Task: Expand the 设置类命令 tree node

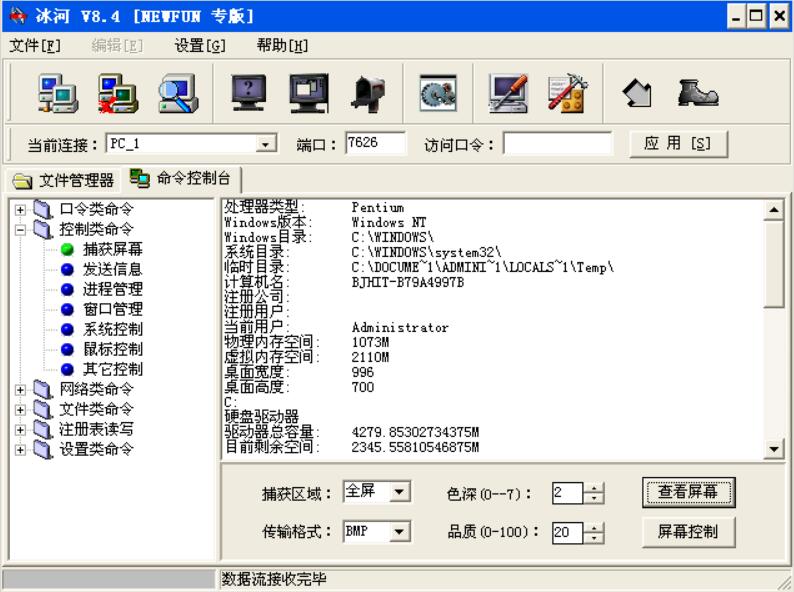Action: pos(20,450)
